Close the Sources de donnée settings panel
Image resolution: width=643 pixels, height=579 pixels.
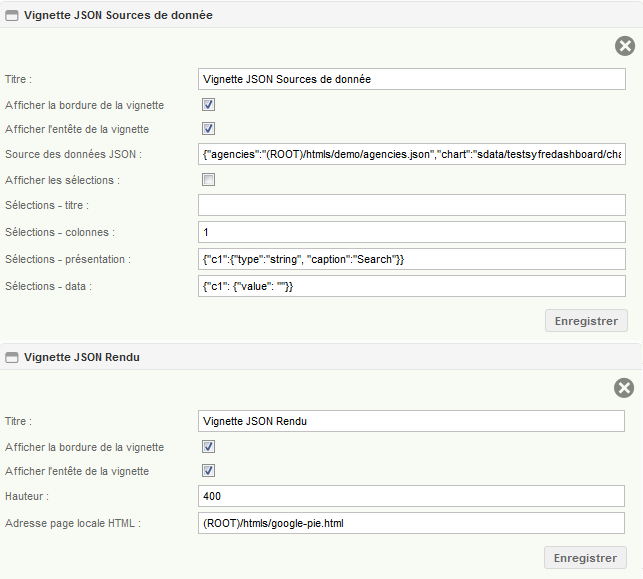[x=625, y=46]
